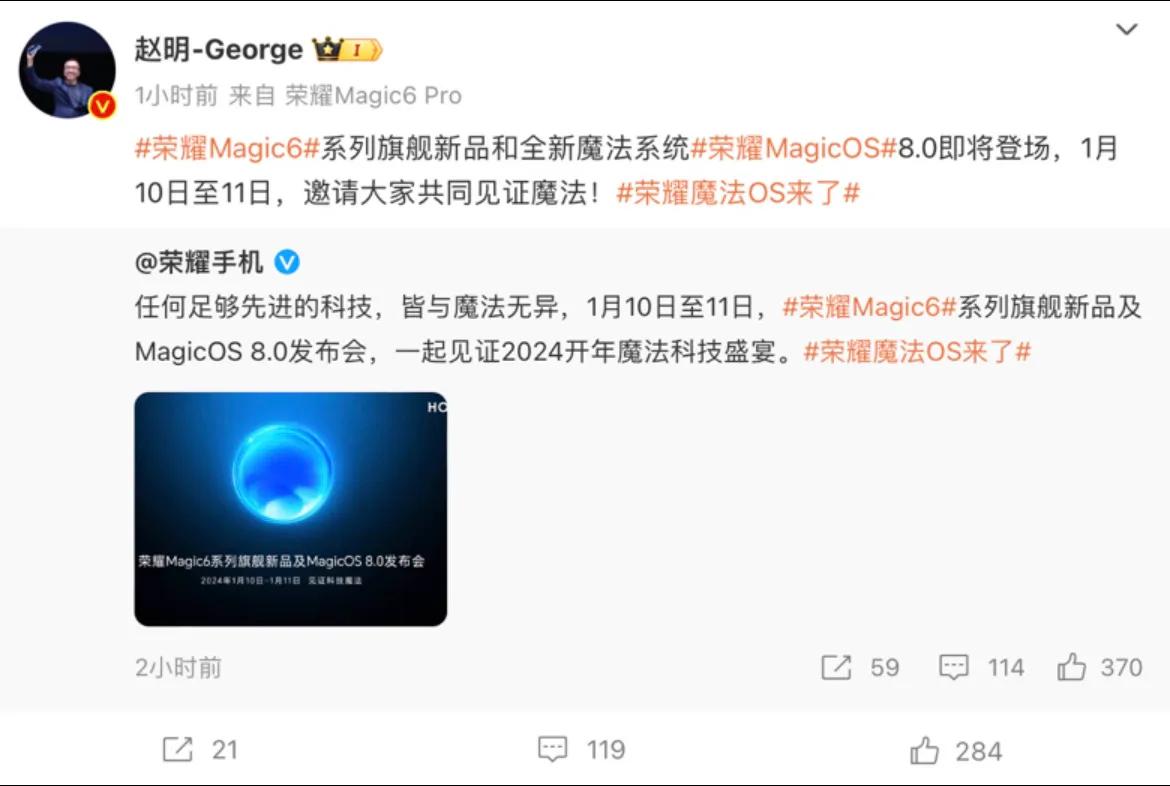Screen dimensions: 1170x786
Task: Click the blue verified badge beside 荣耀手机
Action: coord(287,262)
